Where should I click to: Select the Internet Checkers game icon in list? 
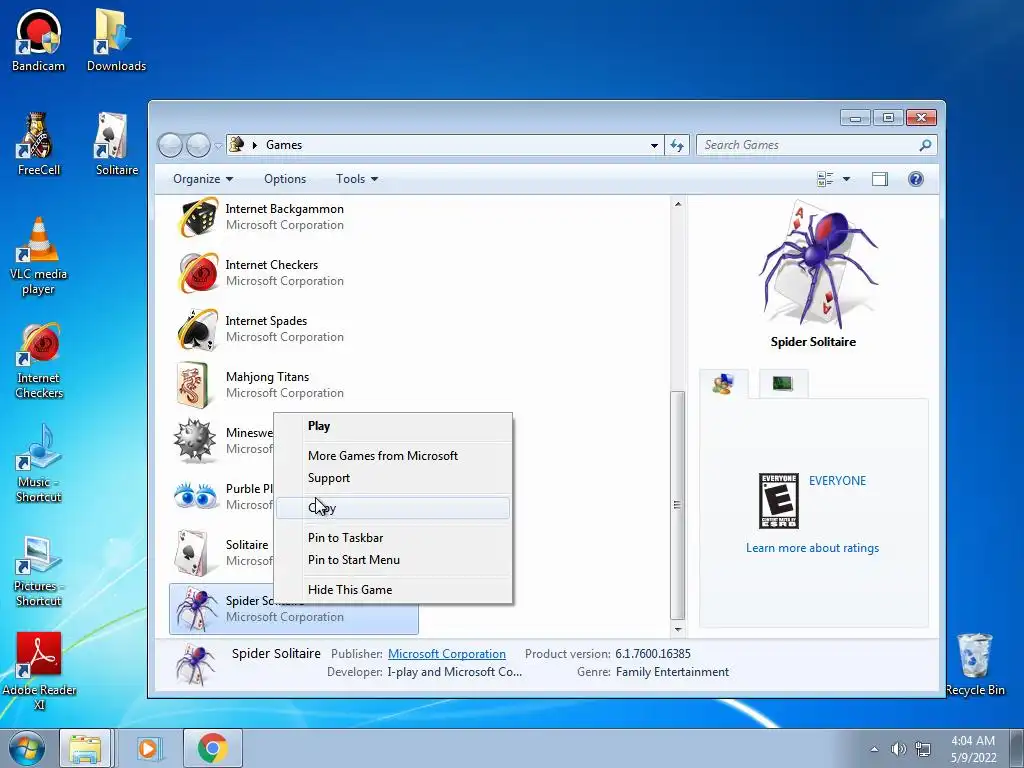pos(197,273)
